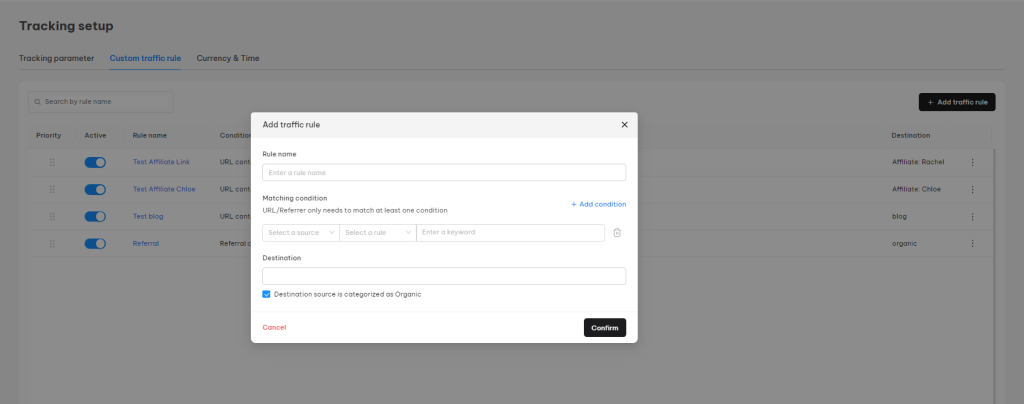Open more options menu for organic row

(x=972, y=243)
